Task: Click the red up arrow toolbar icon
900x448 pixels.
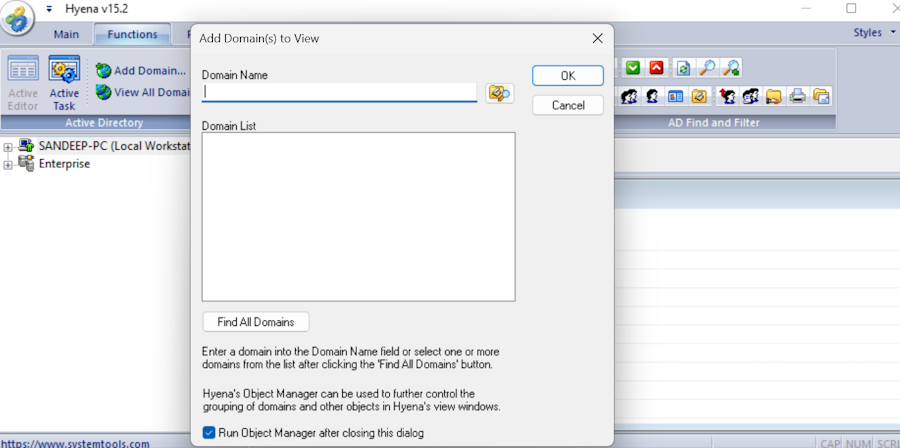Action: click(x=657, y=68)
